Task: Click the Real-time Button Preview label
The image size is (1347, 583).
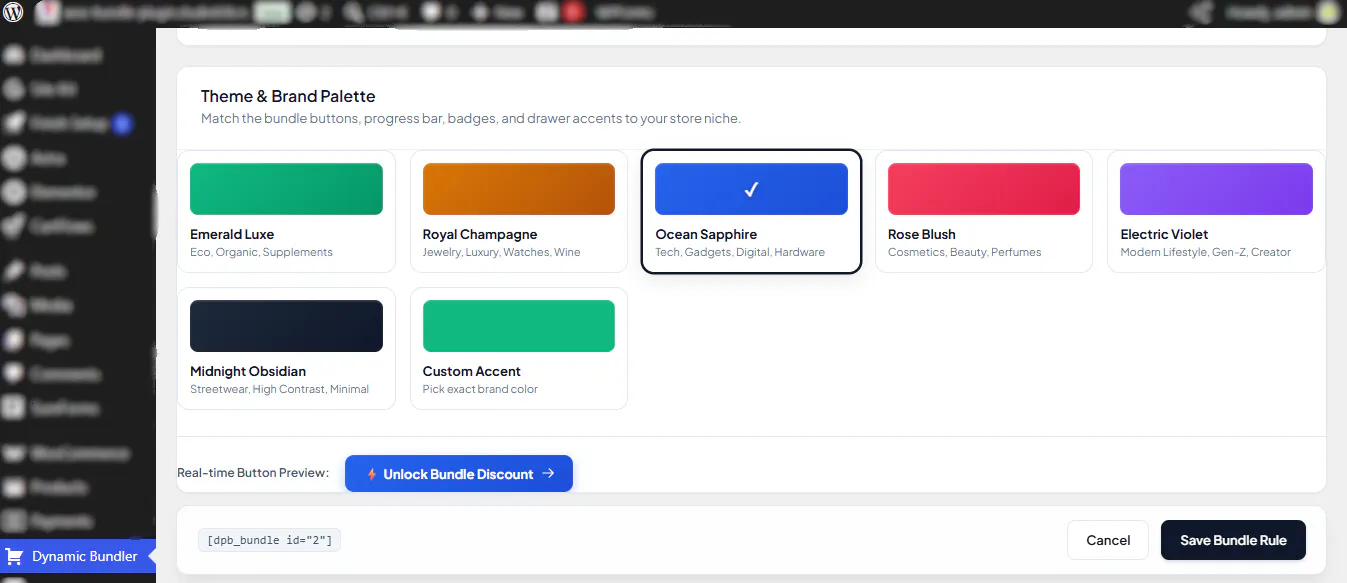Action: tap(253, 473)
